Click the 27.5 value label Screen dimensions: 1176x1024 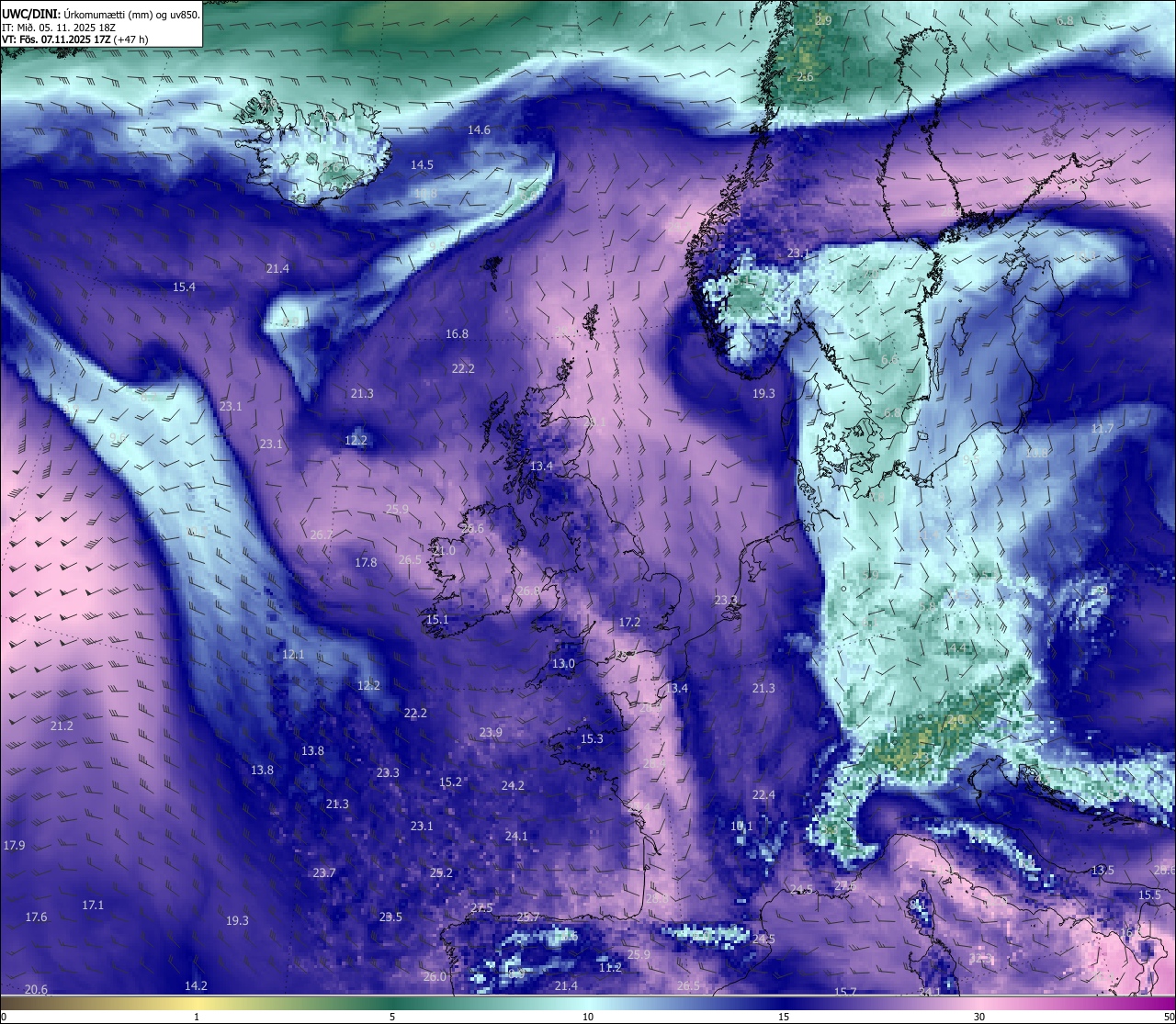pyautogui.click(x=481, y=908)
